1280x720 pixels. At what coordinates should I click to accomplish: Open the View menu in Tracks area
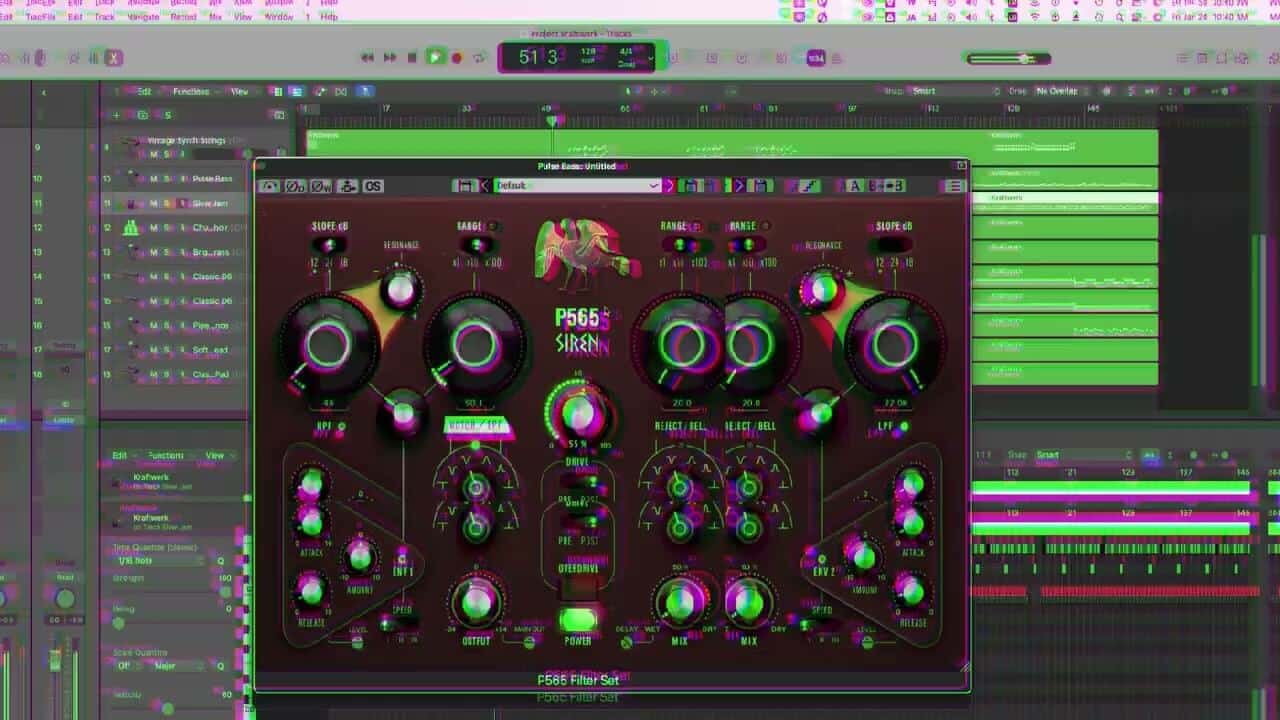coord(240,91)
